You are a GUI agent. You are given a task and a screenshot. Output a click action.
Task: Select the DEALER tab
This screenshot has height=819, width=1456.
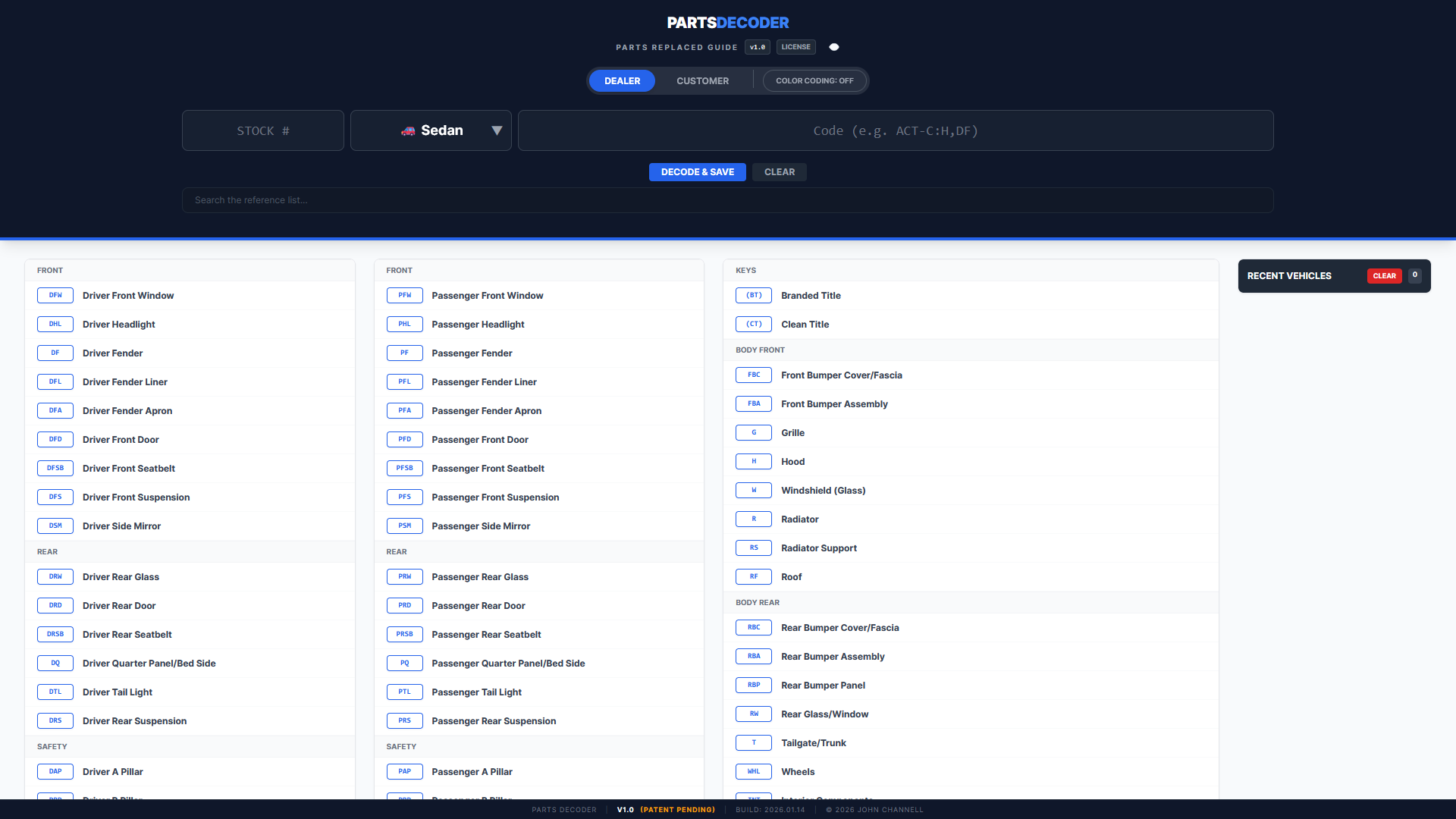pyautogui.click(x=621, y=80)
